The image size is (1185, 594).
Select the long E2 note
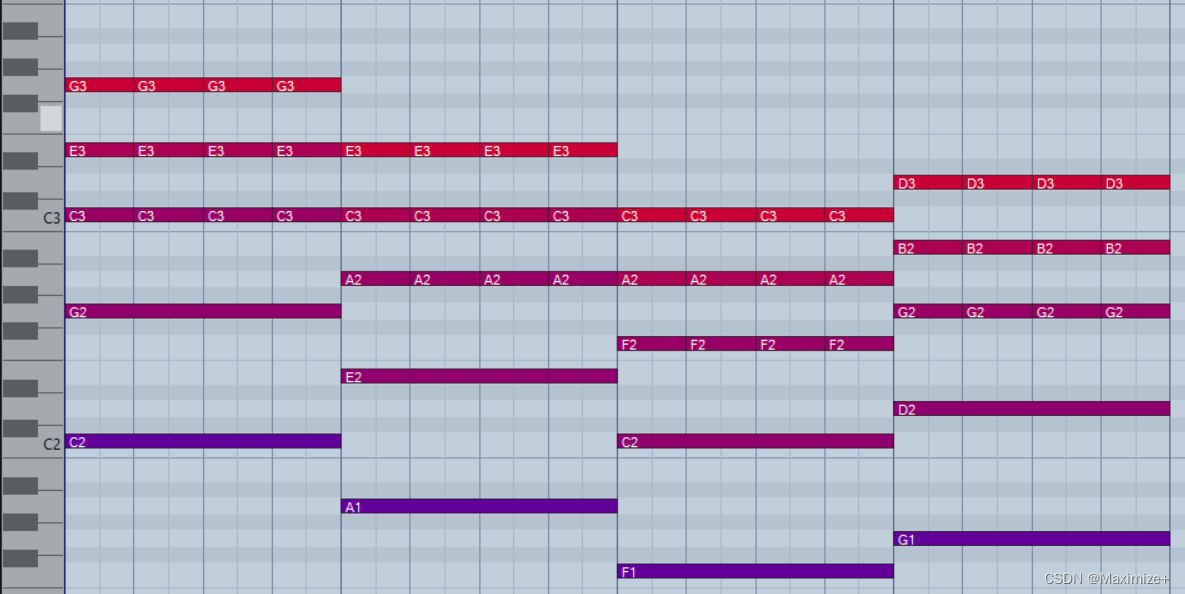coord(479,376)
